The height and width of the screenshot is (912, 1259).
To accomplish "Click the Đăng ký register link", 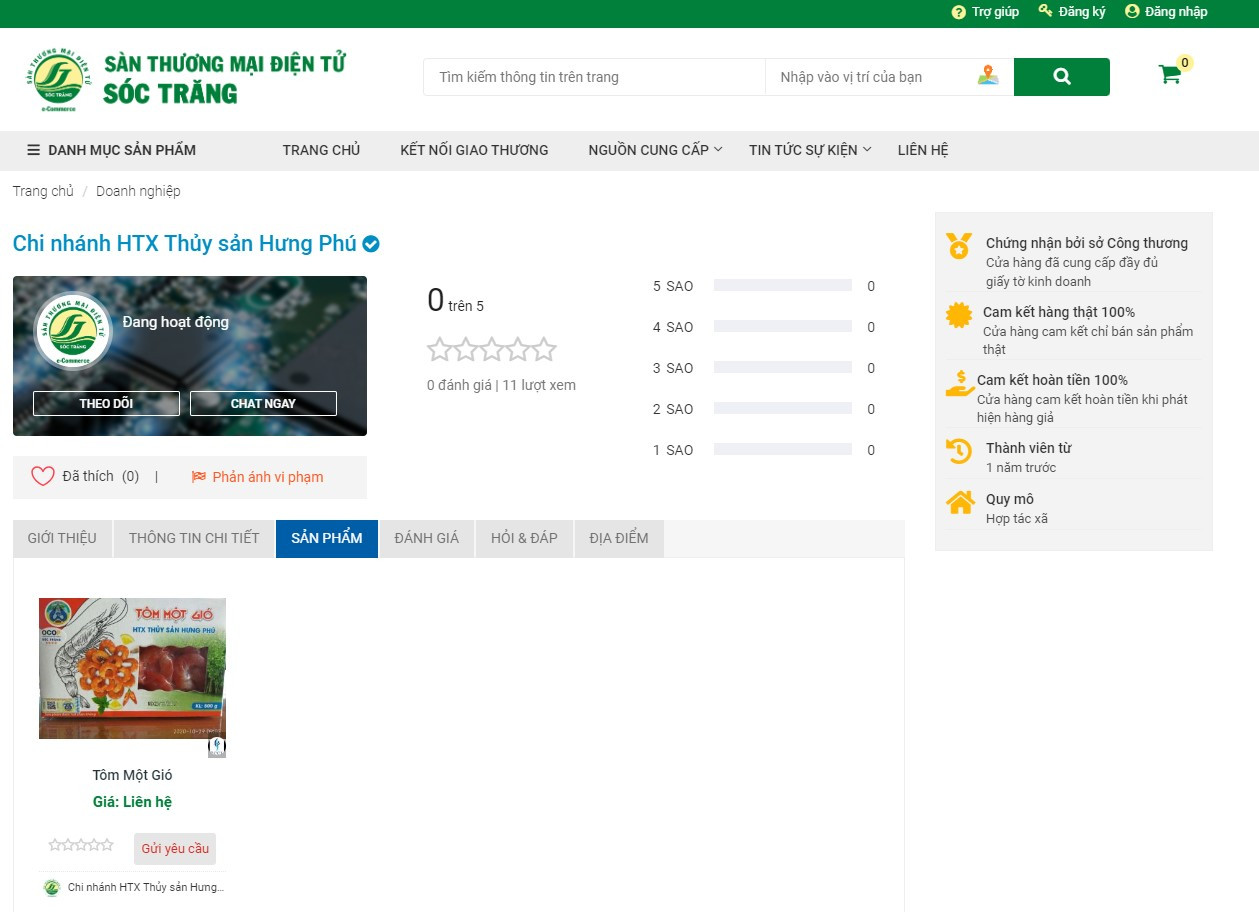I will click(x=1072, y=12).
